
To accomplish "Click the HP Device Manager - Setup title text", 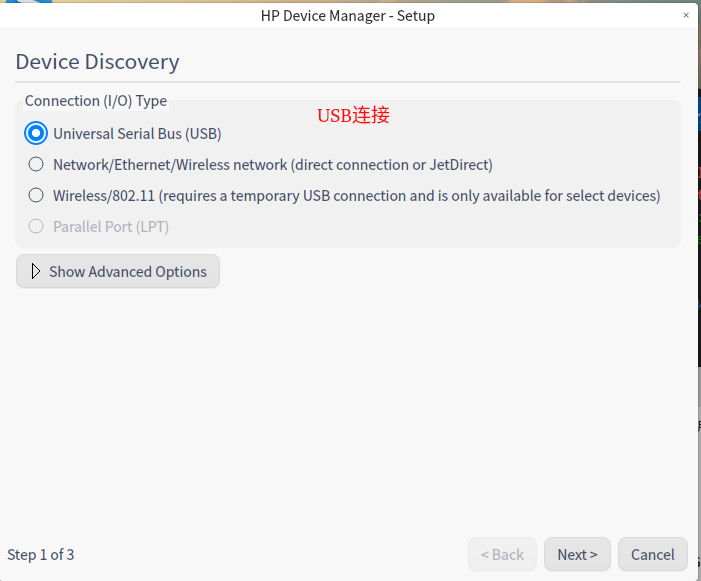I will tap(348, 15).
